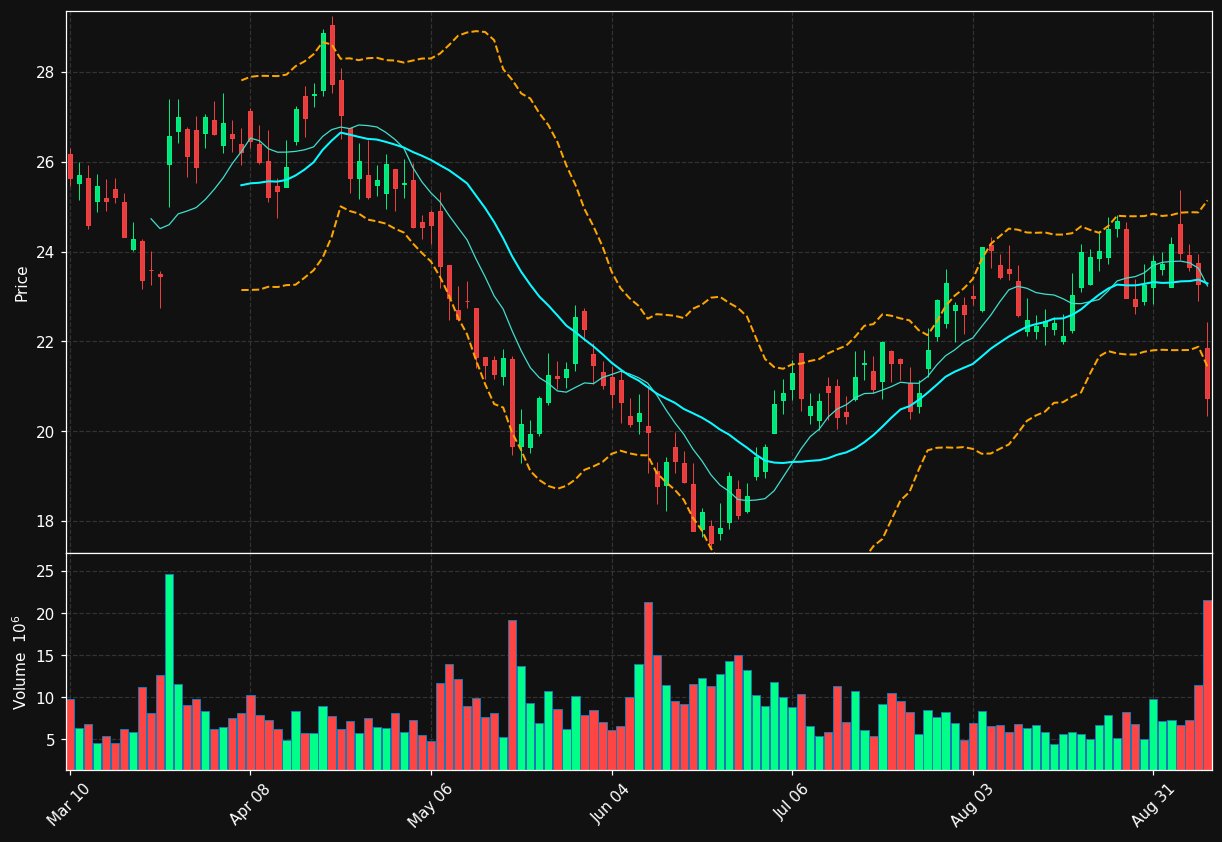Click the Mar 10 date label
Screen dimensions: 1222x842
(x=68, y=804)
